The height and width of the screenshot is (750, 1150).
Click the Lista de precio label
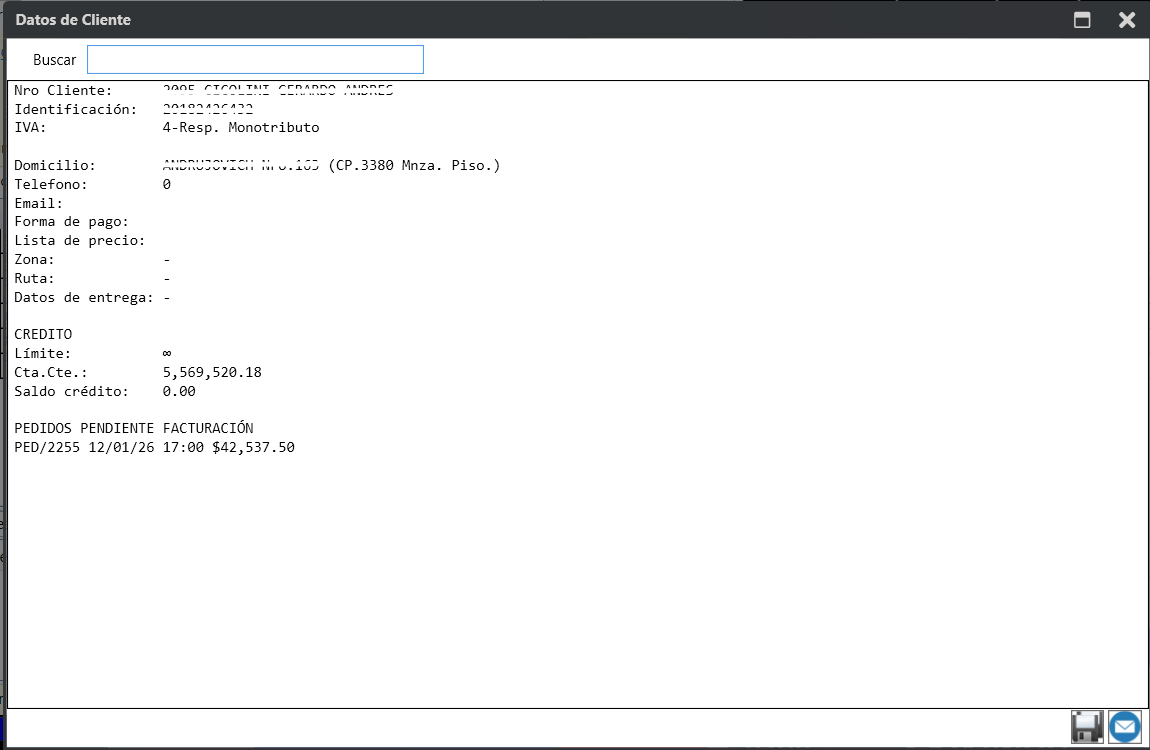[x=79, y=241]
